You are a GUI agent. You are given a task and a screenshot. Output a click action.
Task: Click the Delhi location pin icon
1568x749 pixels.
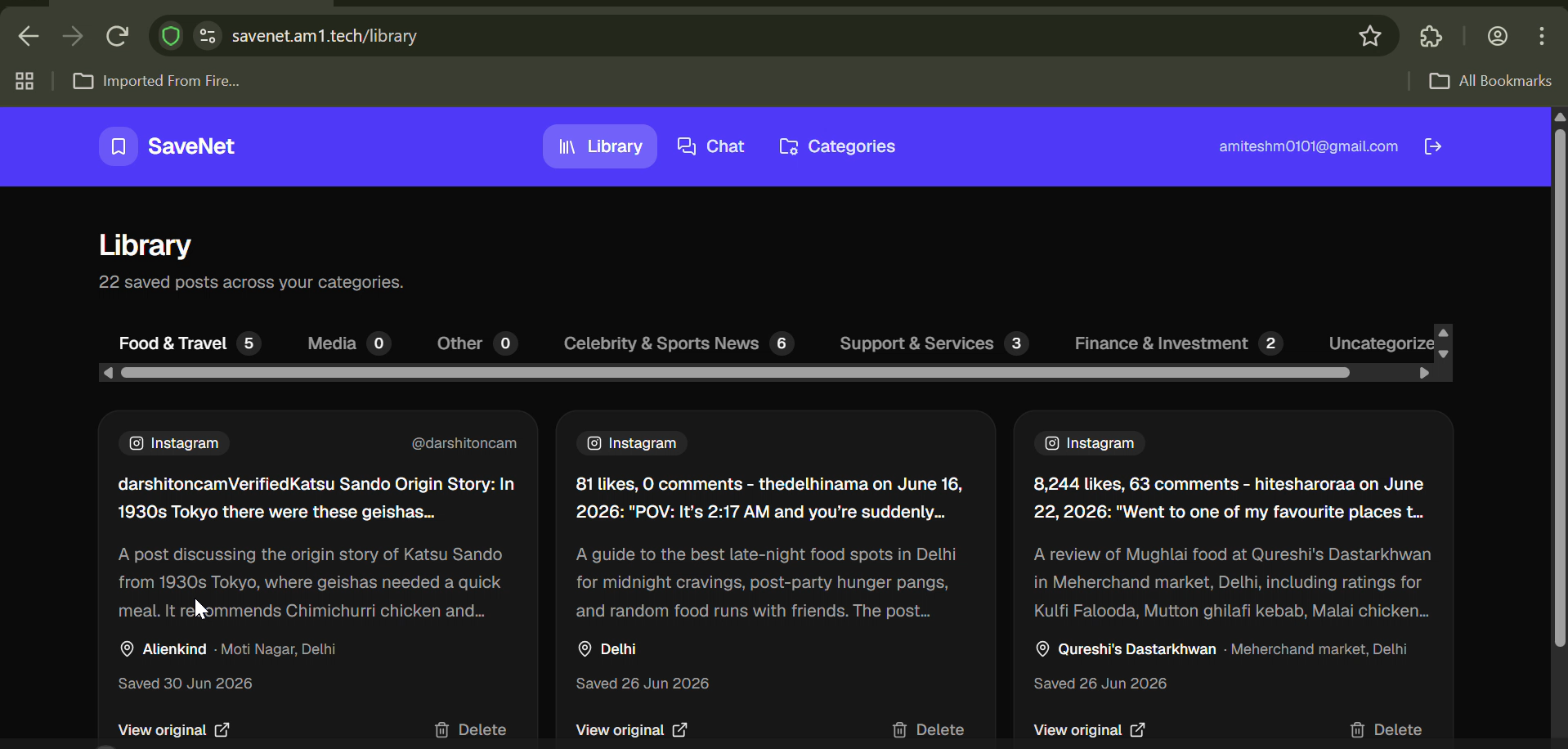[x=585, y=649]
